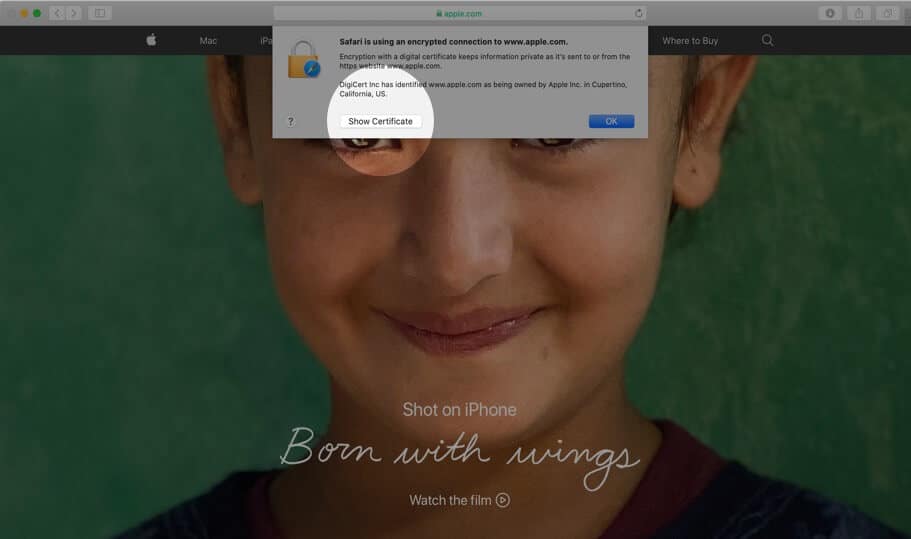
Task: Open the site search magnifier icon
Action: pyautogui.click(x=767, y=40)
